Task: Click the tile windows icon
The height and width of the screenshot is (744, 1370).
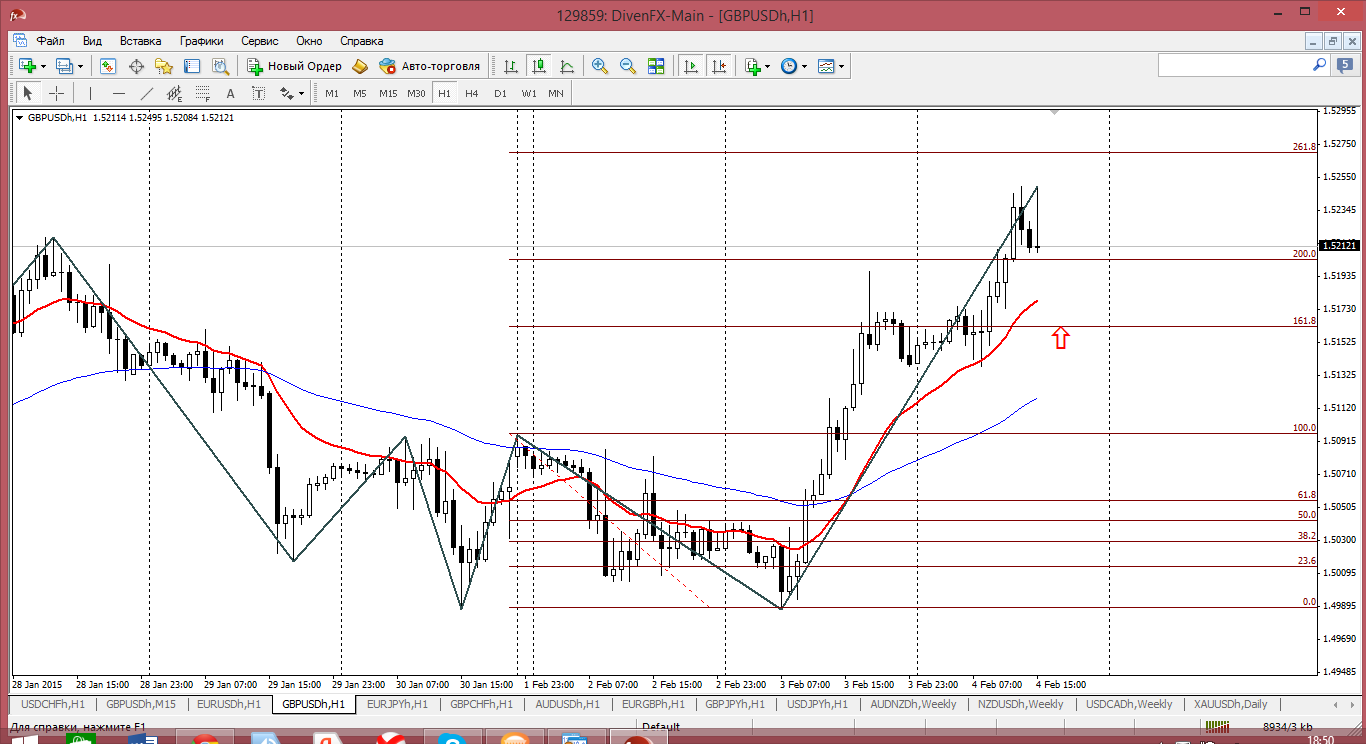Action: 656,66
